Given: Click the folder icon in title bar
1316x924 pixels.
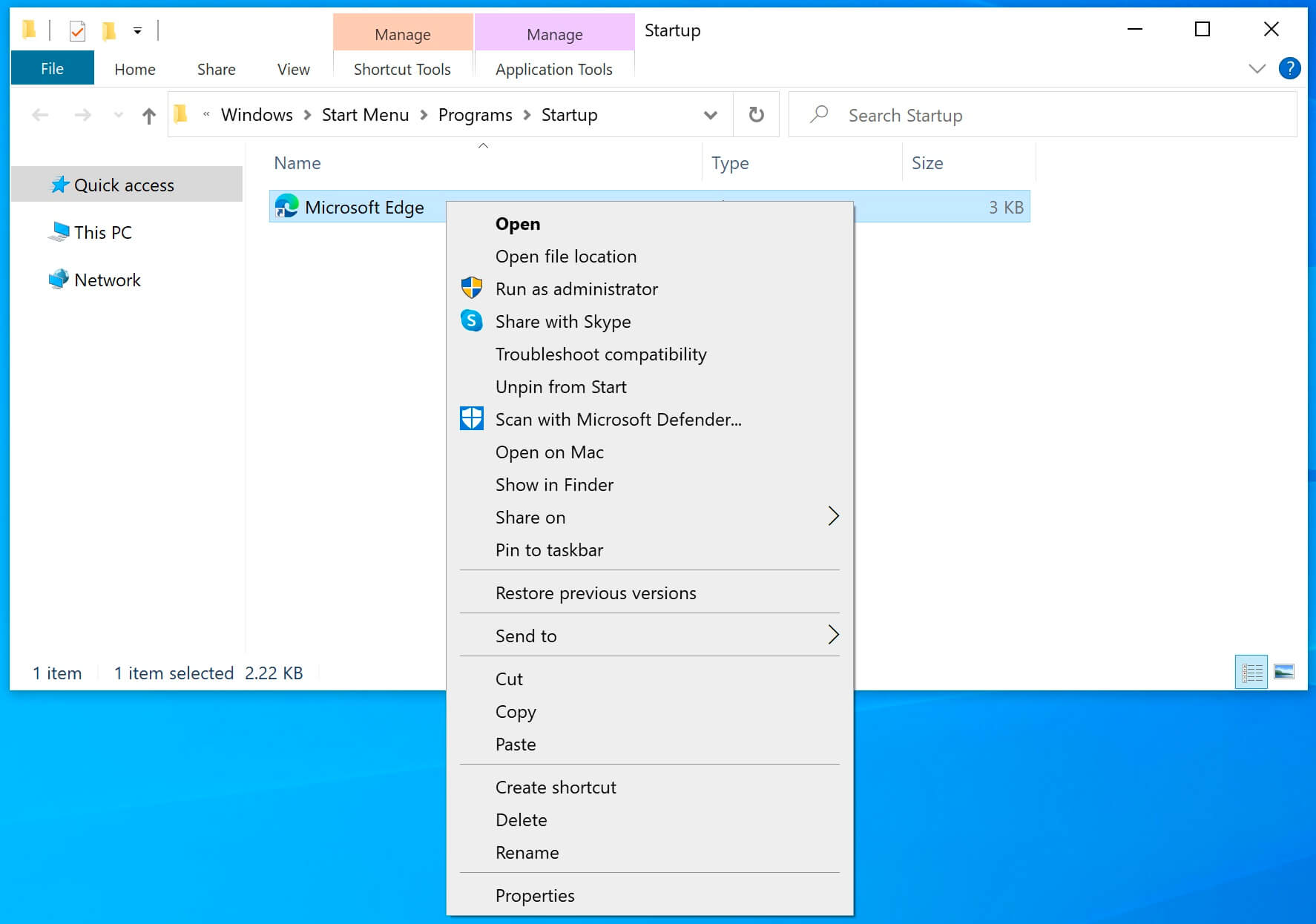Looking at the screenshot, I should click(29, 30).
